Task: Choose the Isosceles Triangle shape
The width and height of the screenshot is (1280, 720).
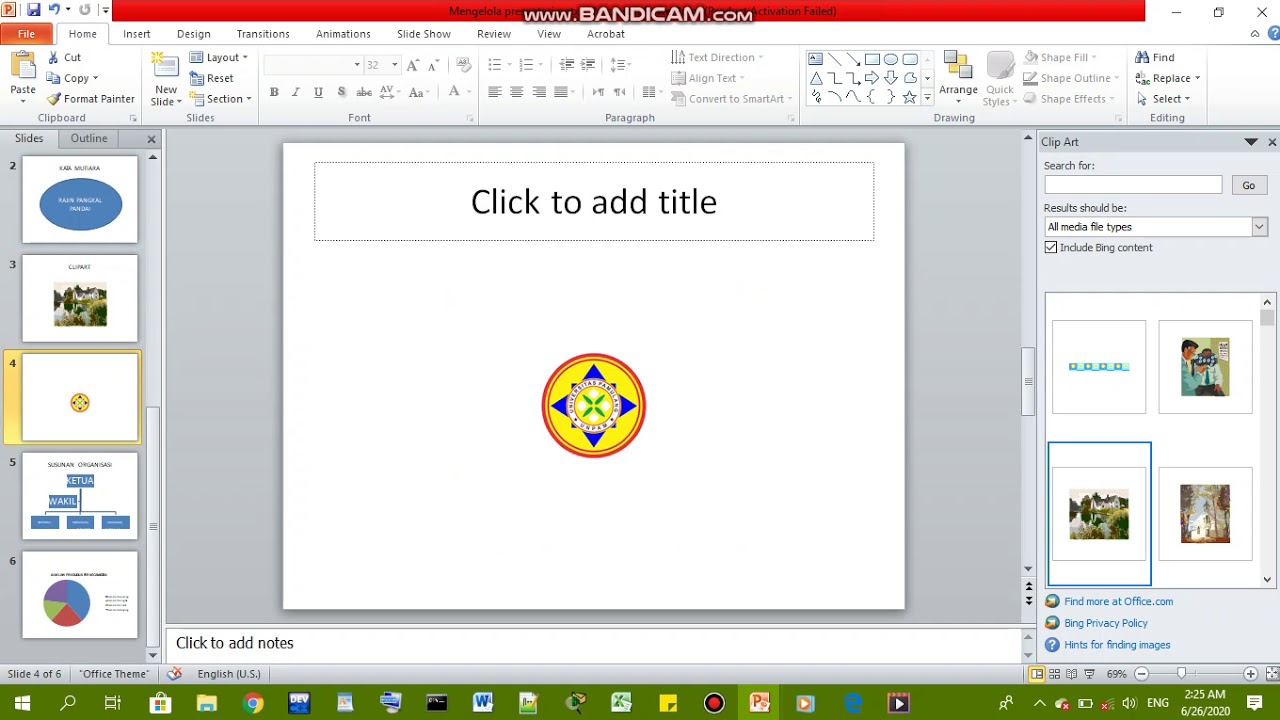Action: (816, 78)
